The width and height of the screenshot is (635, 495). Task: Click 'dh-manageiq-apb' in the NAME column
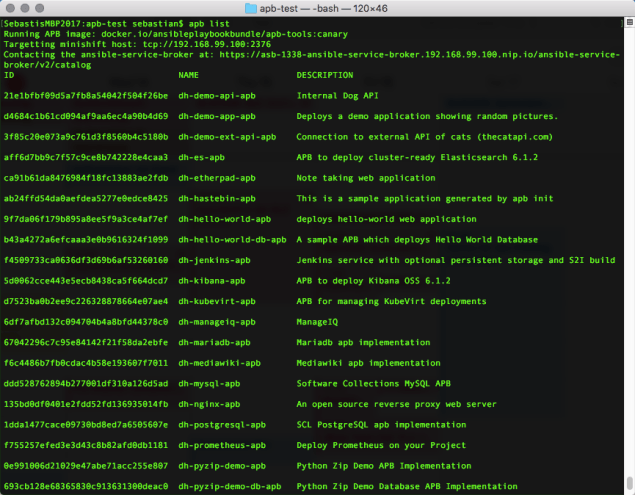pyautogui.click(x=217, y=322)
